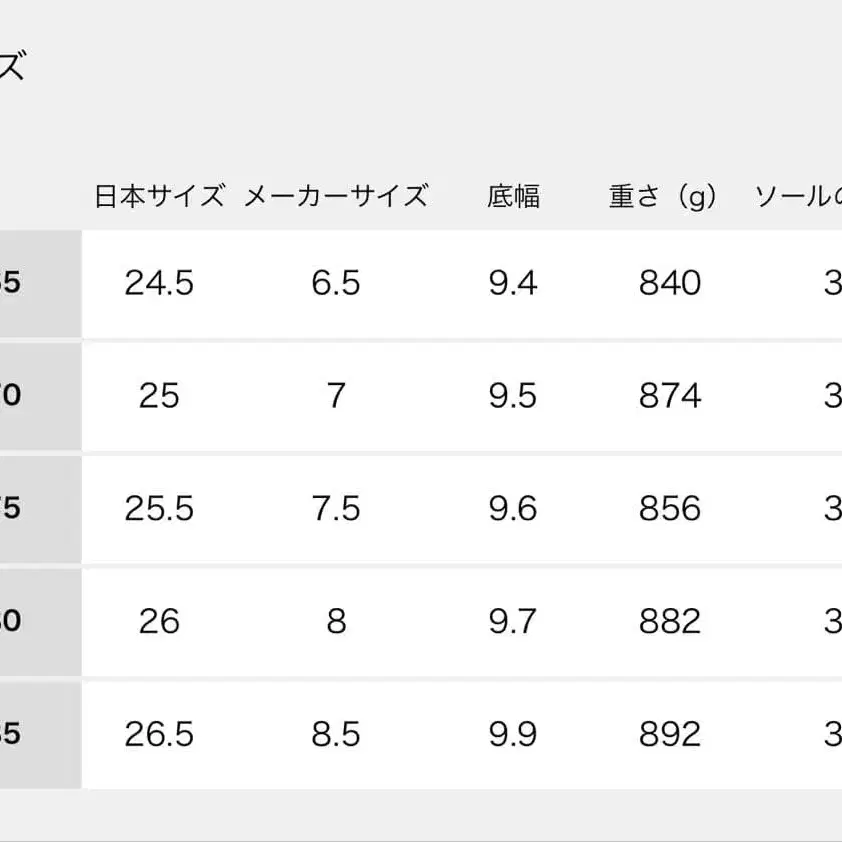Image resolution: width=842 pixels, height=842 pixels.
Task: Click the weight value 840
Action: pos(670,283)
